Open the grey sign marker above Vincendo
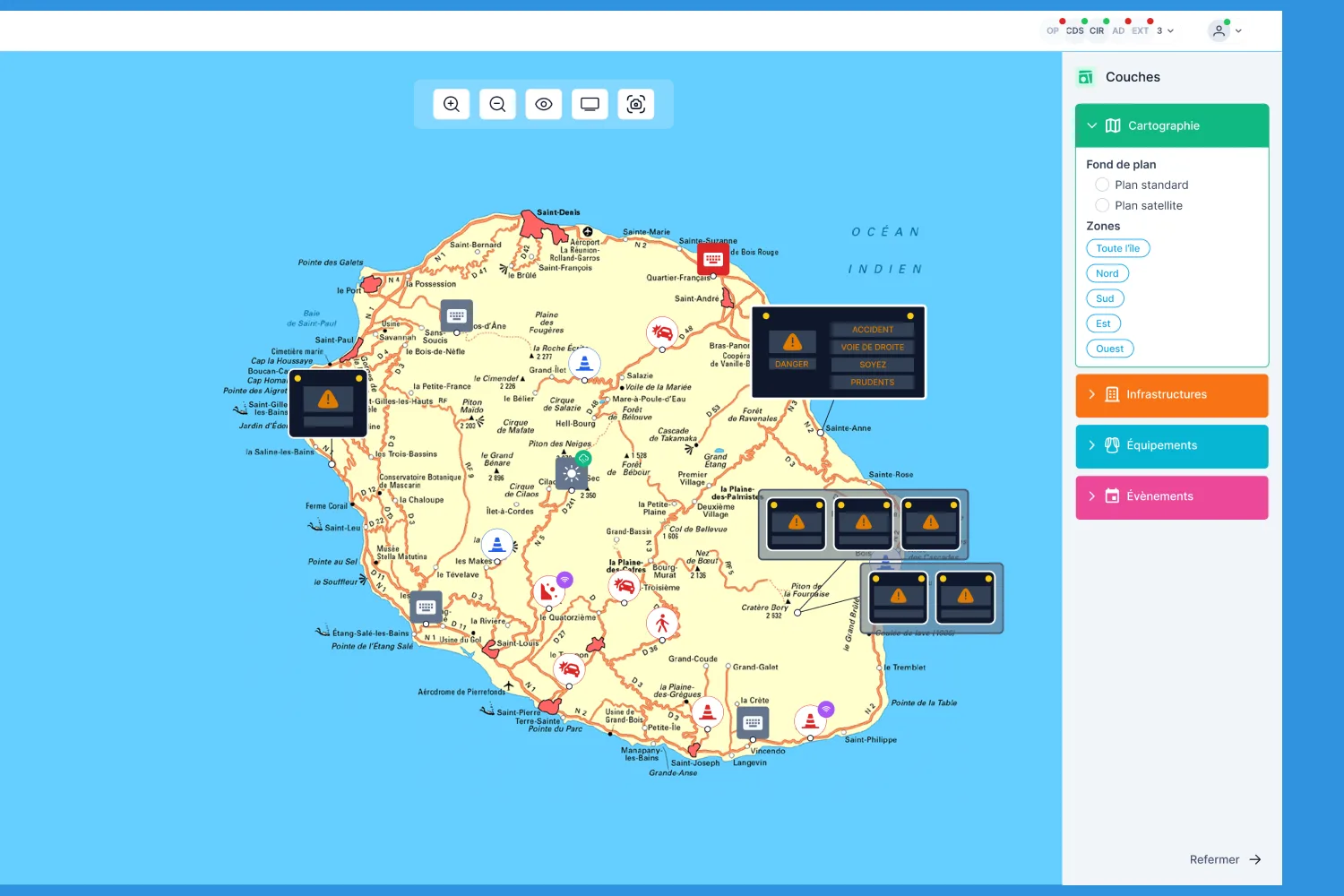Viewport: 1344px width, 896px height. tap(753, 722)
